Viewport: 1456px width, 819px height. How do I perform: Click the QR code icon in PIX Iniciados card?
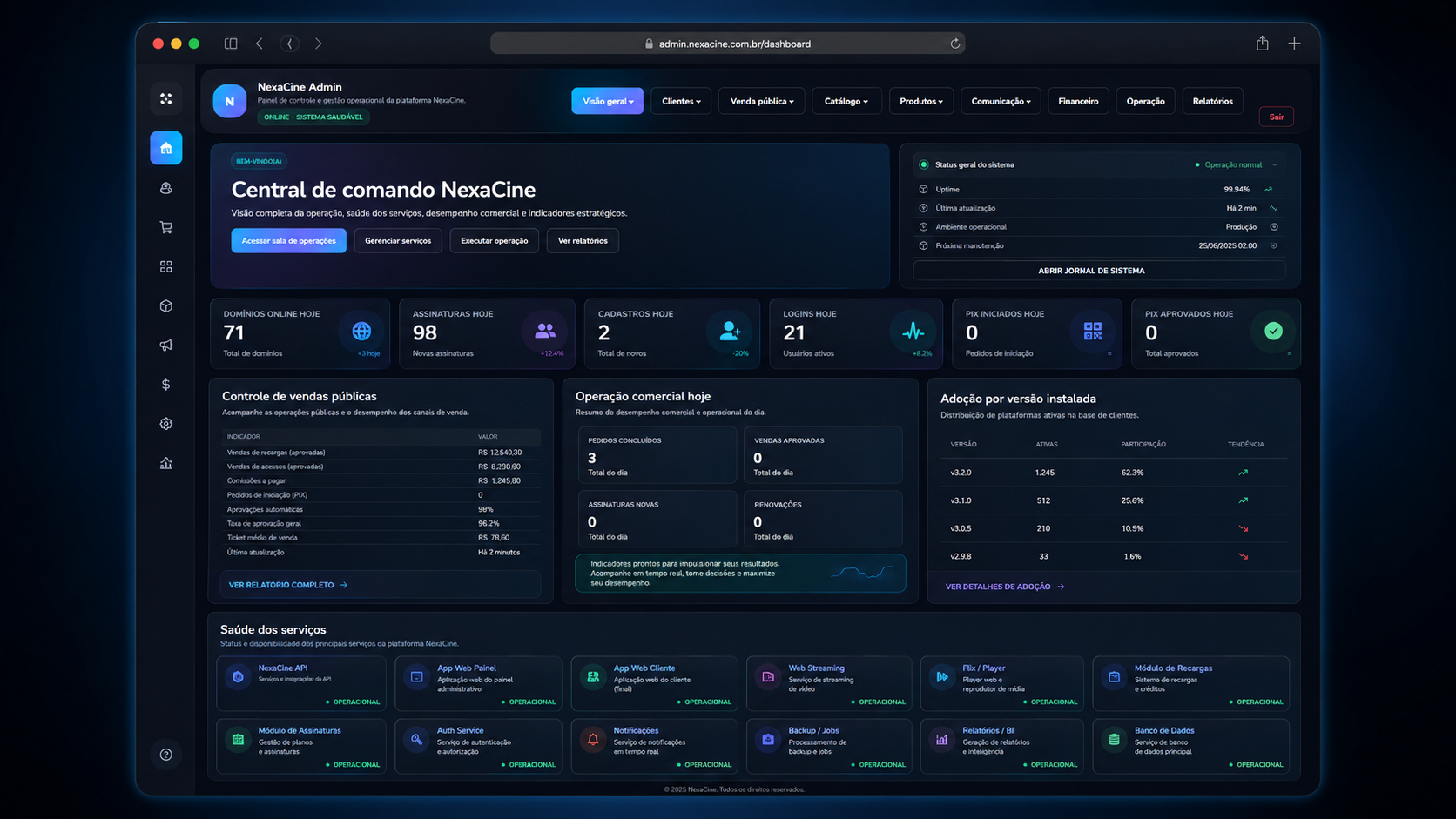pos(1092,331)
